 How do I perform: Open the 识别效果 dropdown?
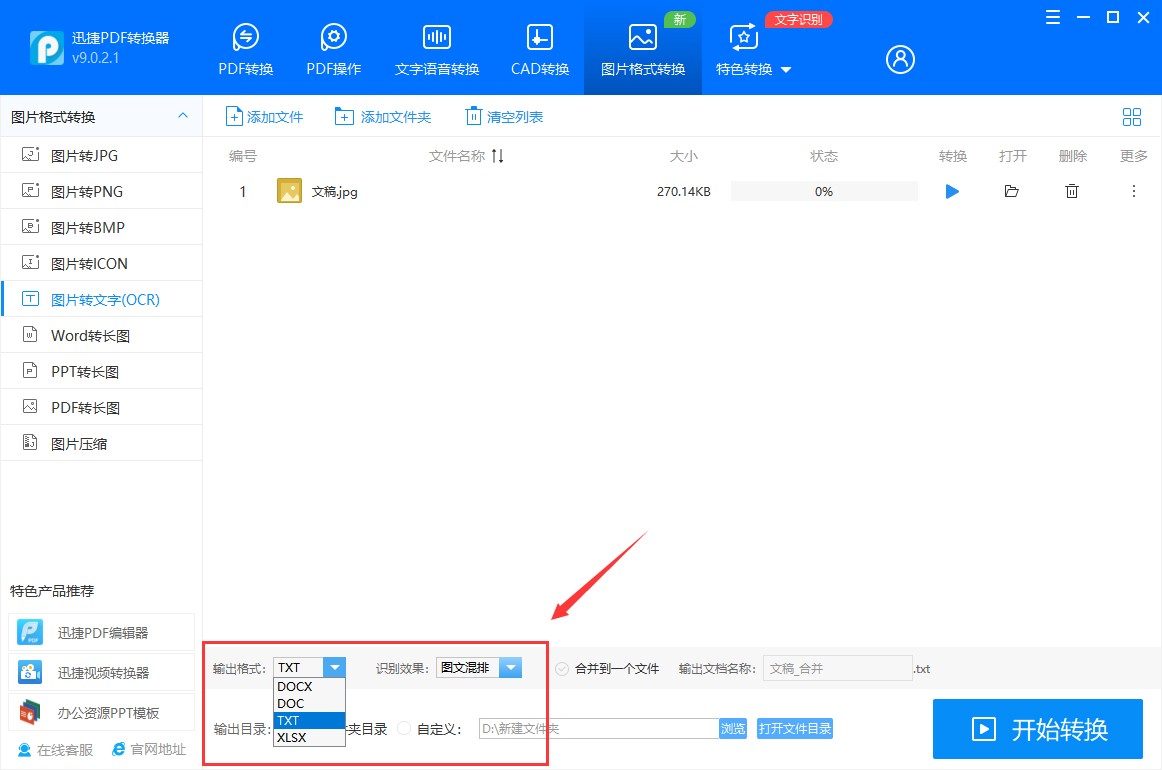[511, 667]
